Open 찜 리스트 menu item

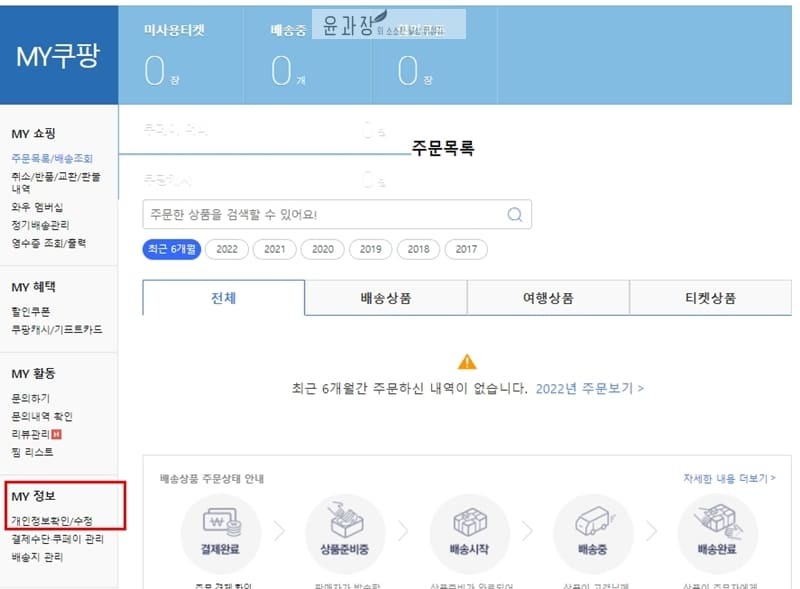[x=32, y=452]
